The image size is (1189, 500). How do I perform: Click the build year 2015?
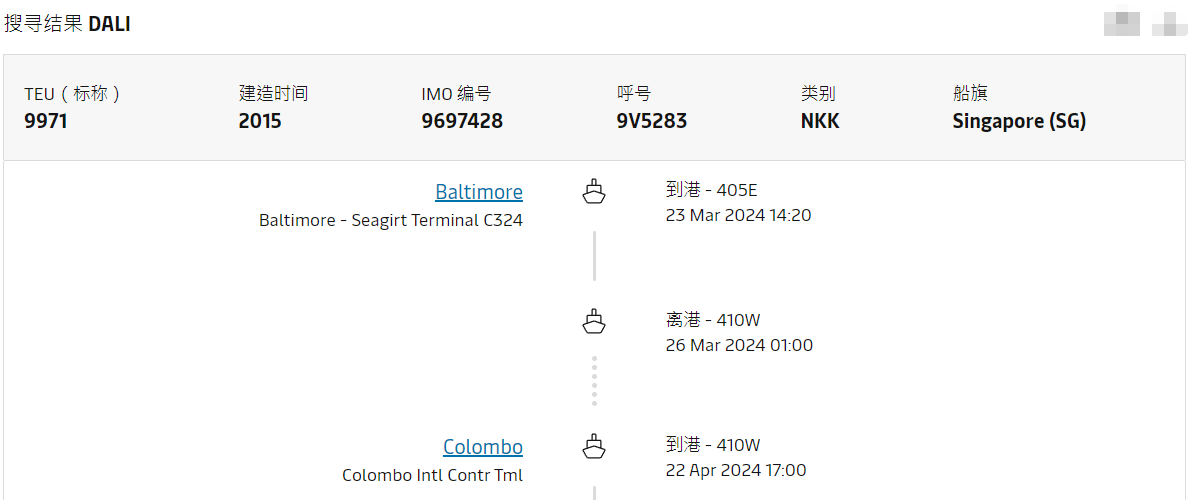click(x=260, y=121)
